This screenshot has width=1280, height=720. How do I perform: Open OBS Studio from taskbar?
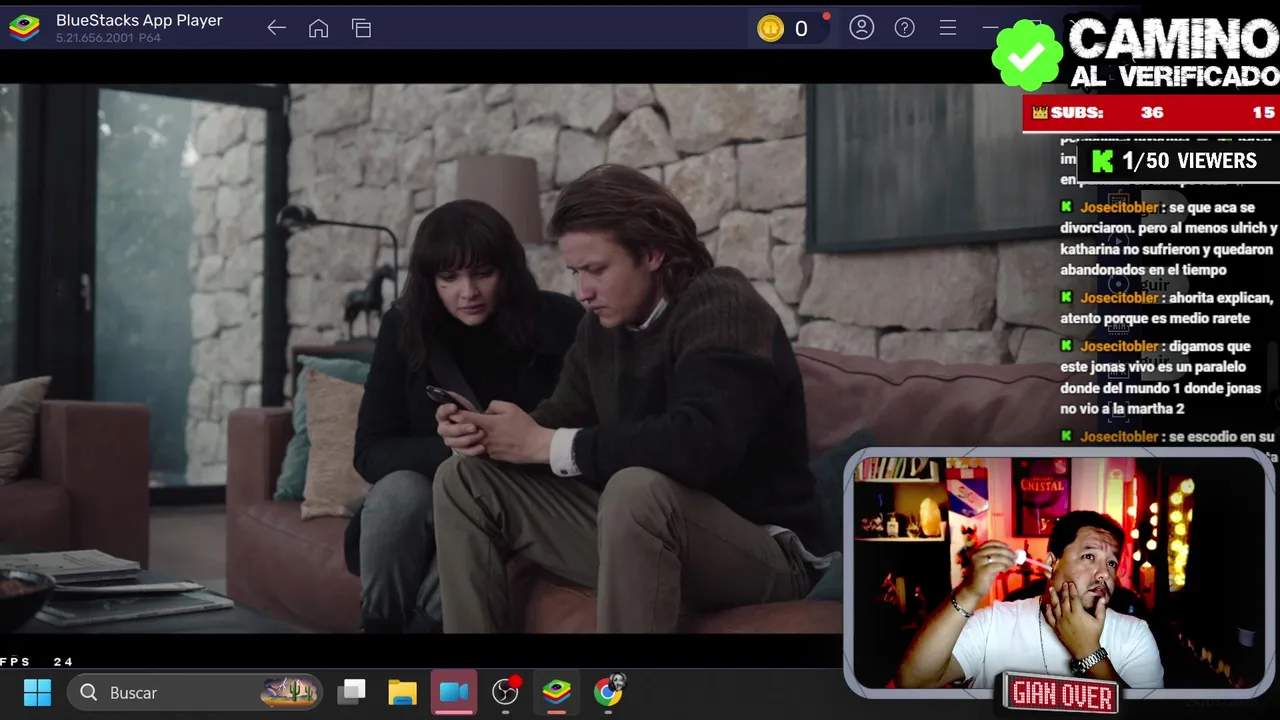(x=506, y=691)
